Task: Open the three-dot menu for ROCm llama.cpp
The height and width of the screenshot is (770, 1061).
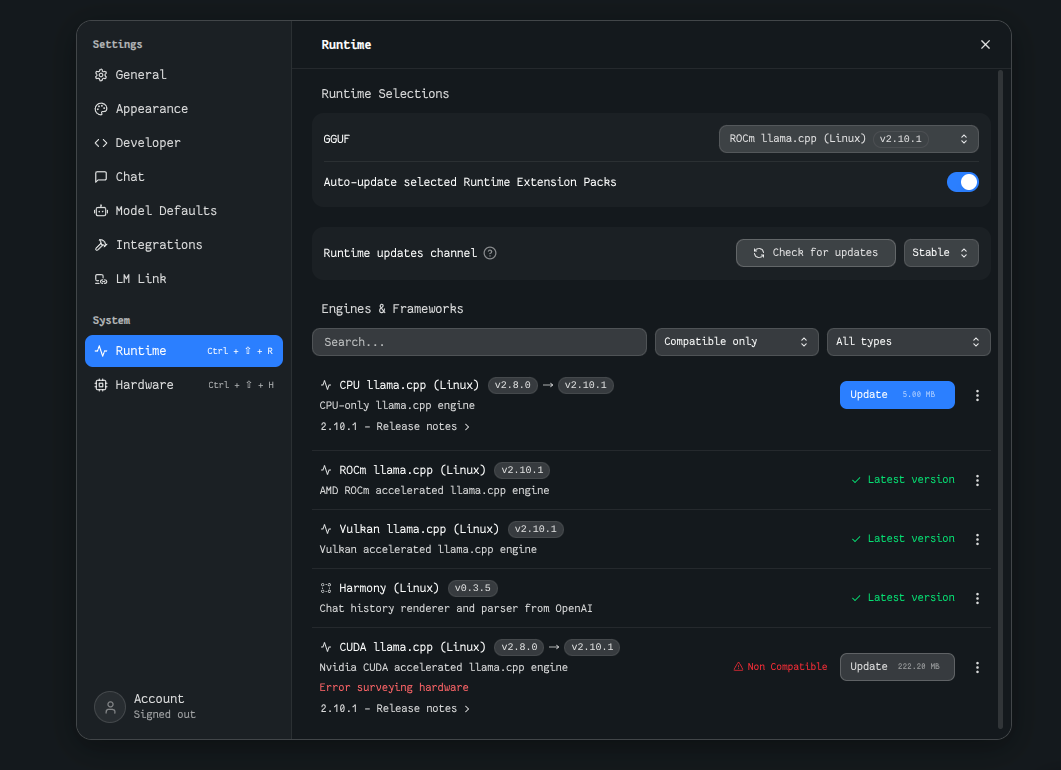Action: [x=977, y=480]
